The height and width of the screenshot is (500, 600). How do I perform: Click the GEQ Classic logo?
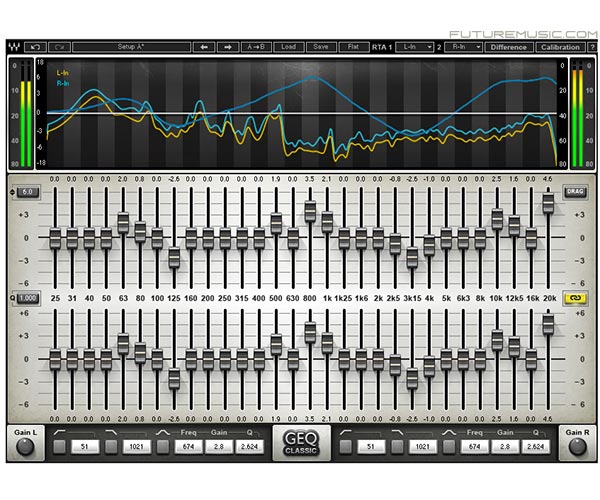coord(301,443)
